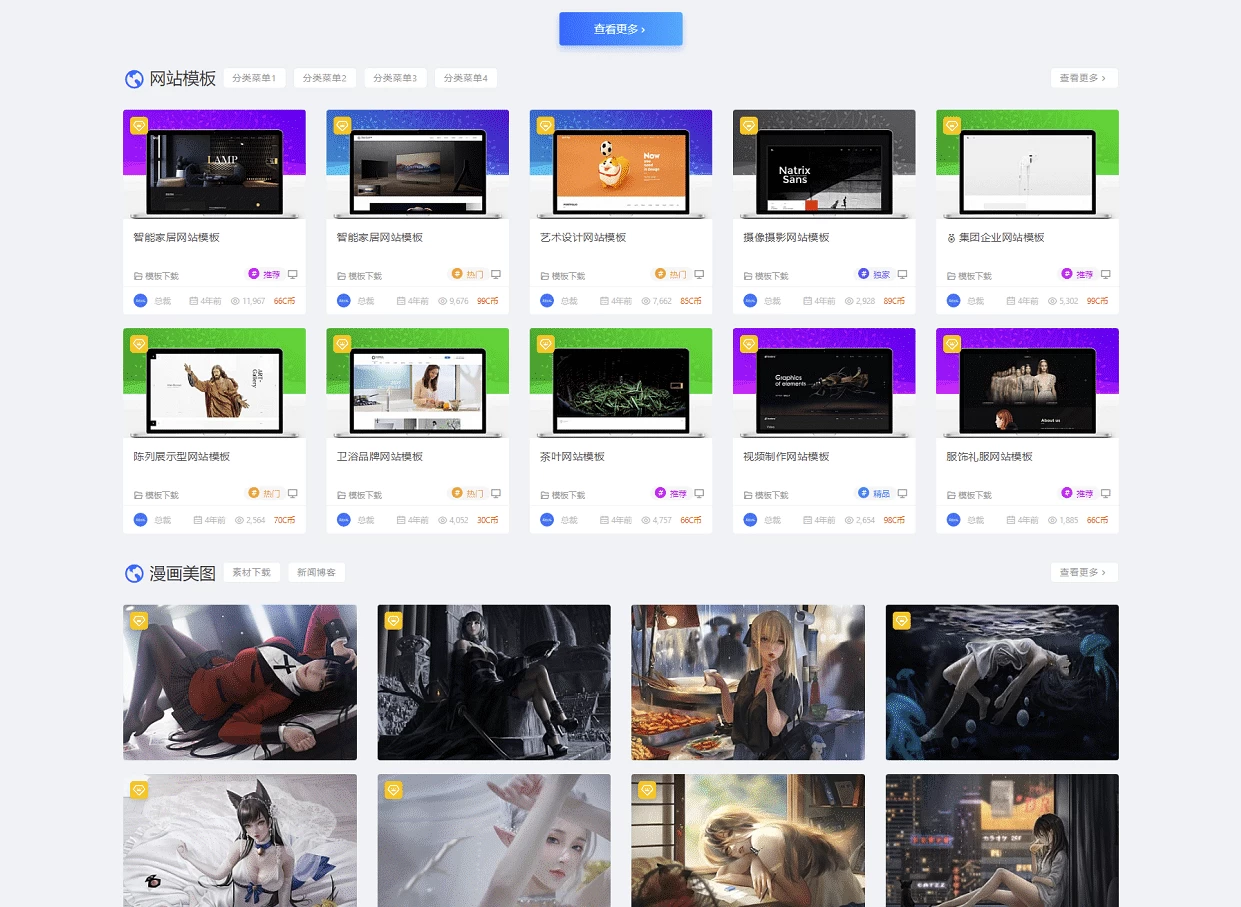Click the globe icon beside 漫画美图 heading
The height and width of the screenshot is (907, 1241).
pyautogui.click(x=134, y=573)
